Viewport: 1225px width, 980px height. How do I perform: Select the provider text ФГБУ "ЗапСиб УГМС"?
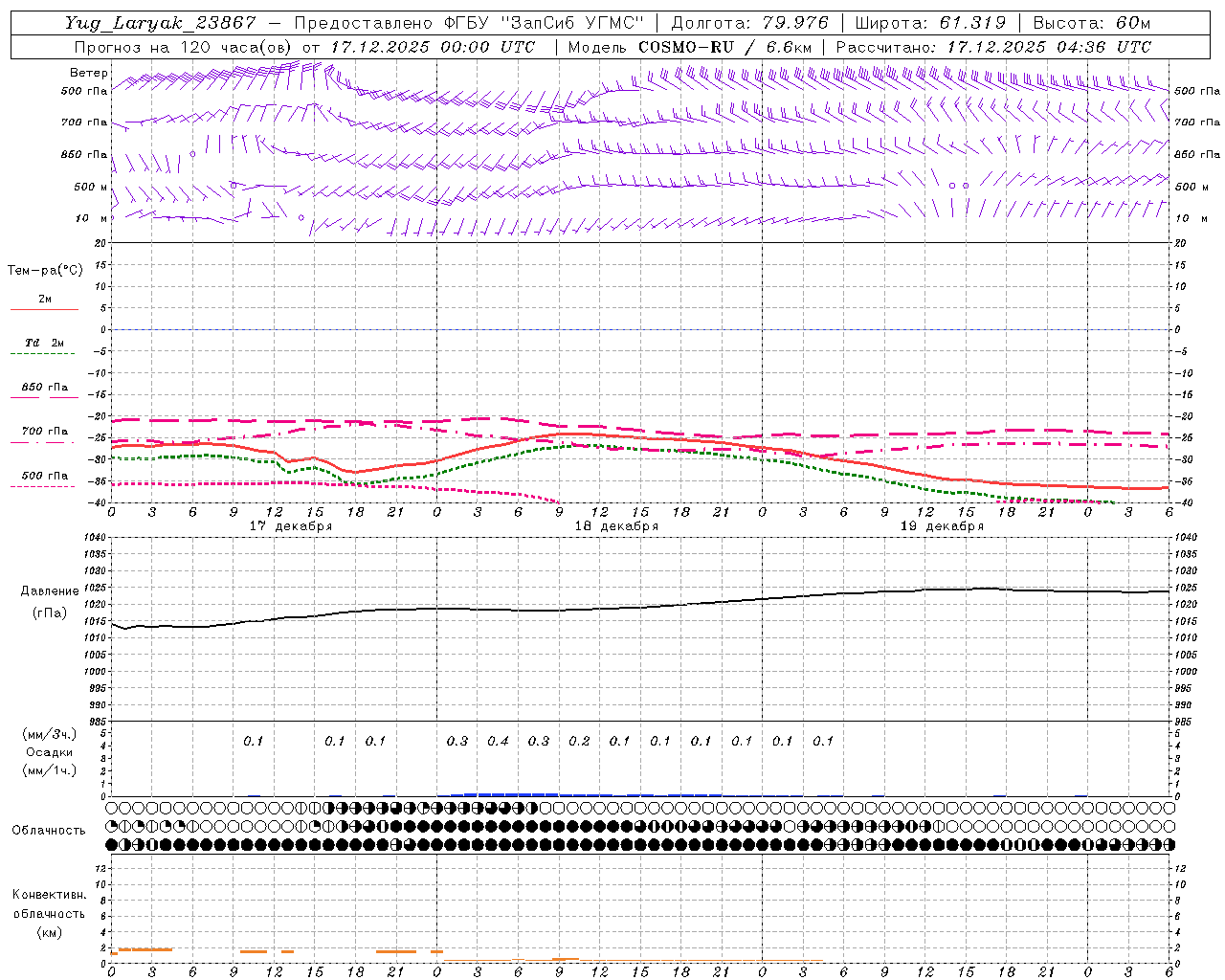(x=546, y=23)
